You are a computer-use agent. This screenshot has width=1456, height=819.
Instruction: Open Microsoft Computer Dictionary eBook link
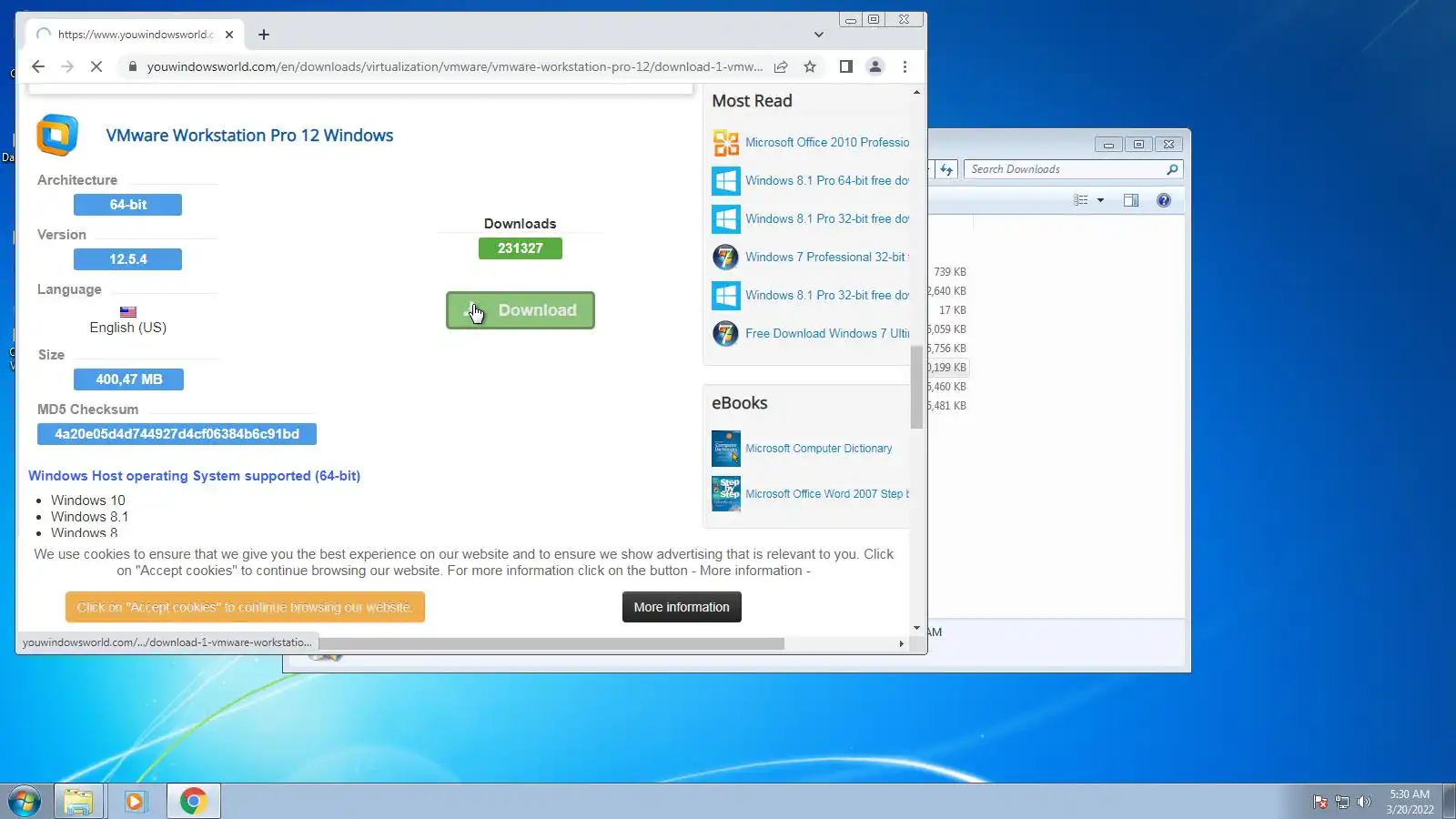[x=819, y=449]
